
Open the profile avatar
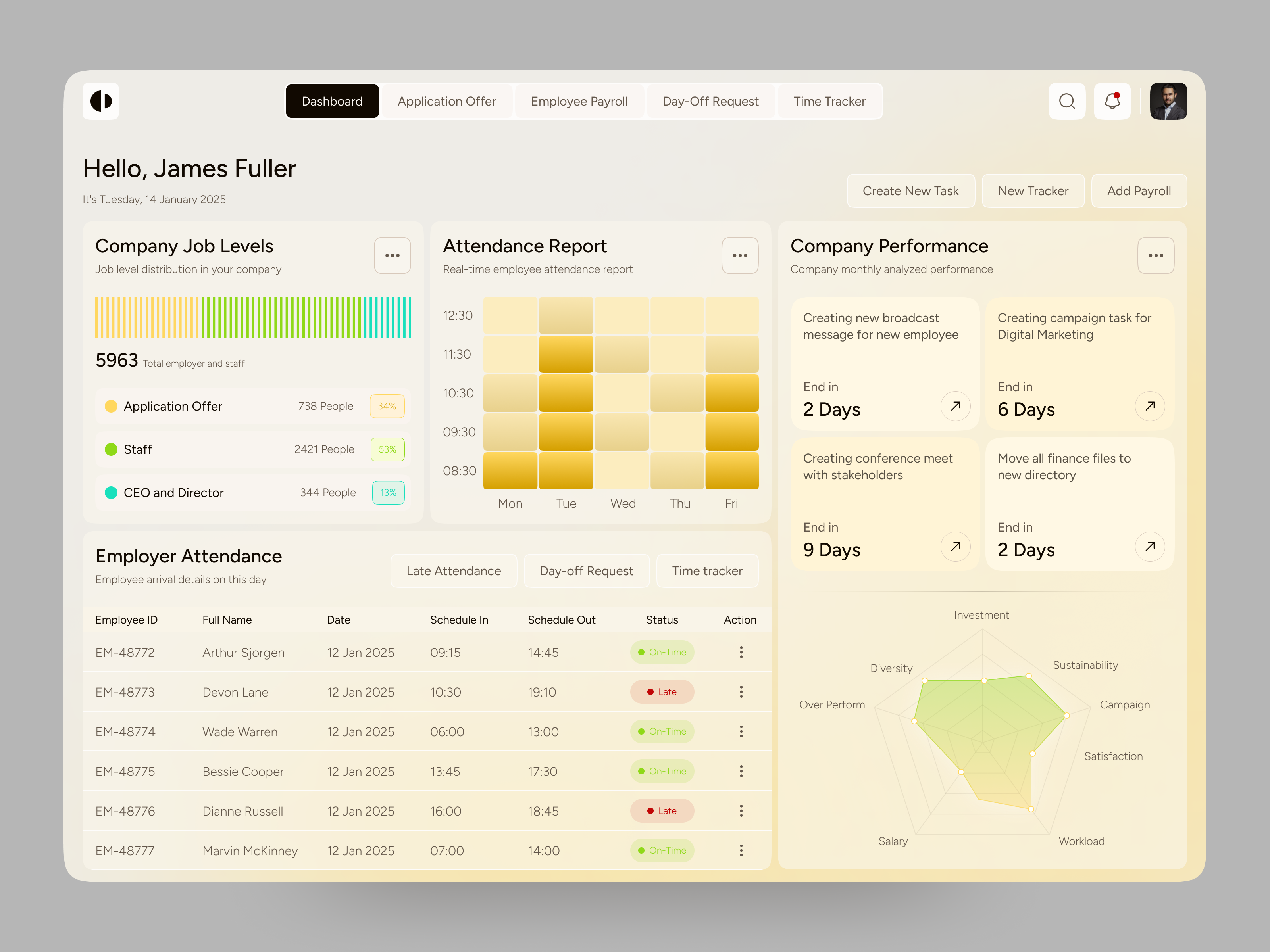click(x=1168, y=101)
